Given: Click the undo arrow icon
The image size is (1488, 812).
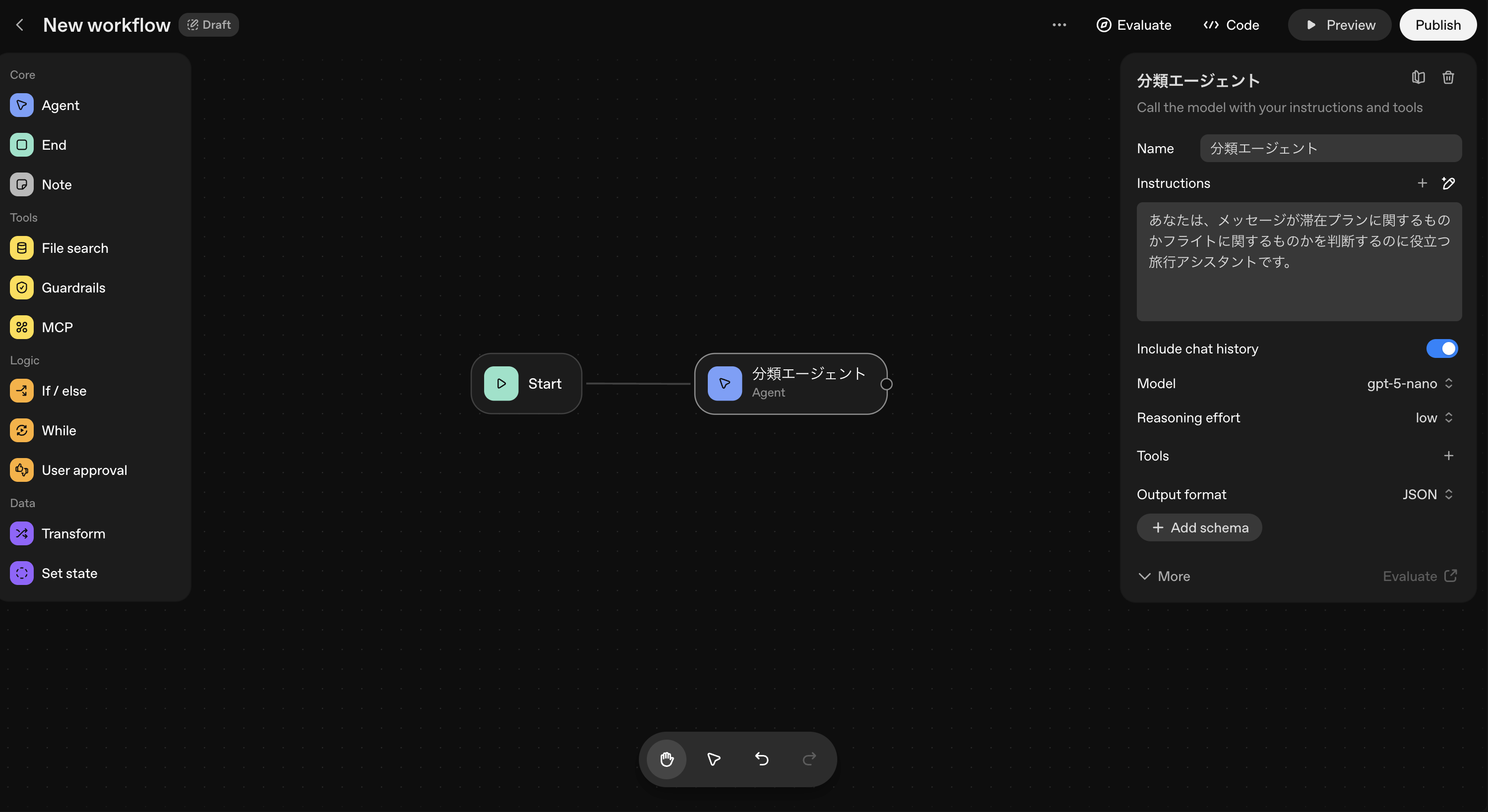Looking at the screenshot, I should 762,759.
